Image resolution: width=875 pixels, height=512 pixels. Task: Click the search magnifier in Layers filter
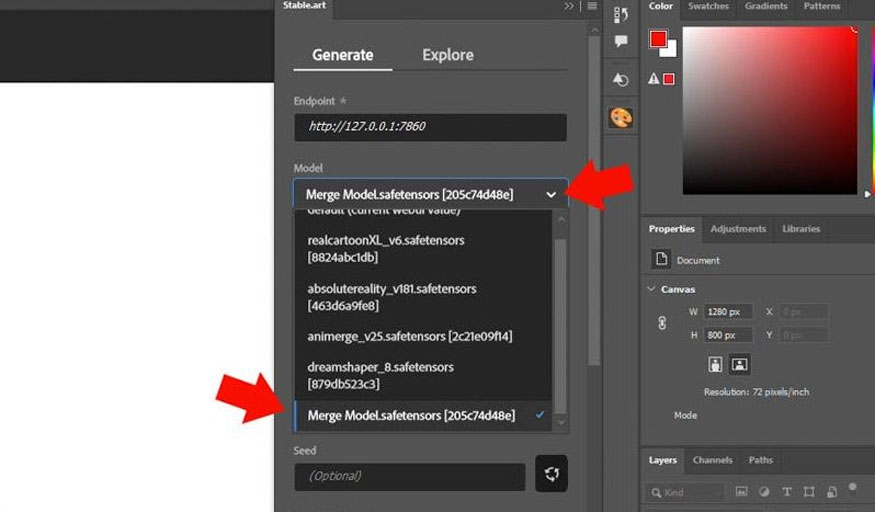[x=656, y=492]
